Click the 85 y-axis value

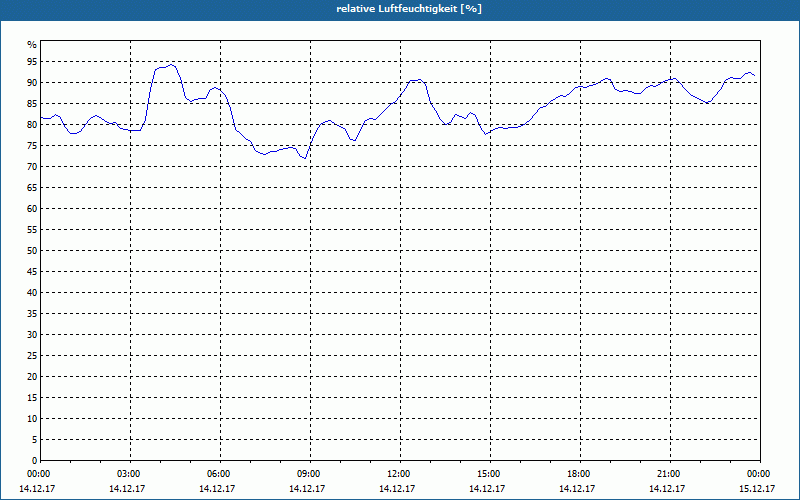tap(32, 104)
